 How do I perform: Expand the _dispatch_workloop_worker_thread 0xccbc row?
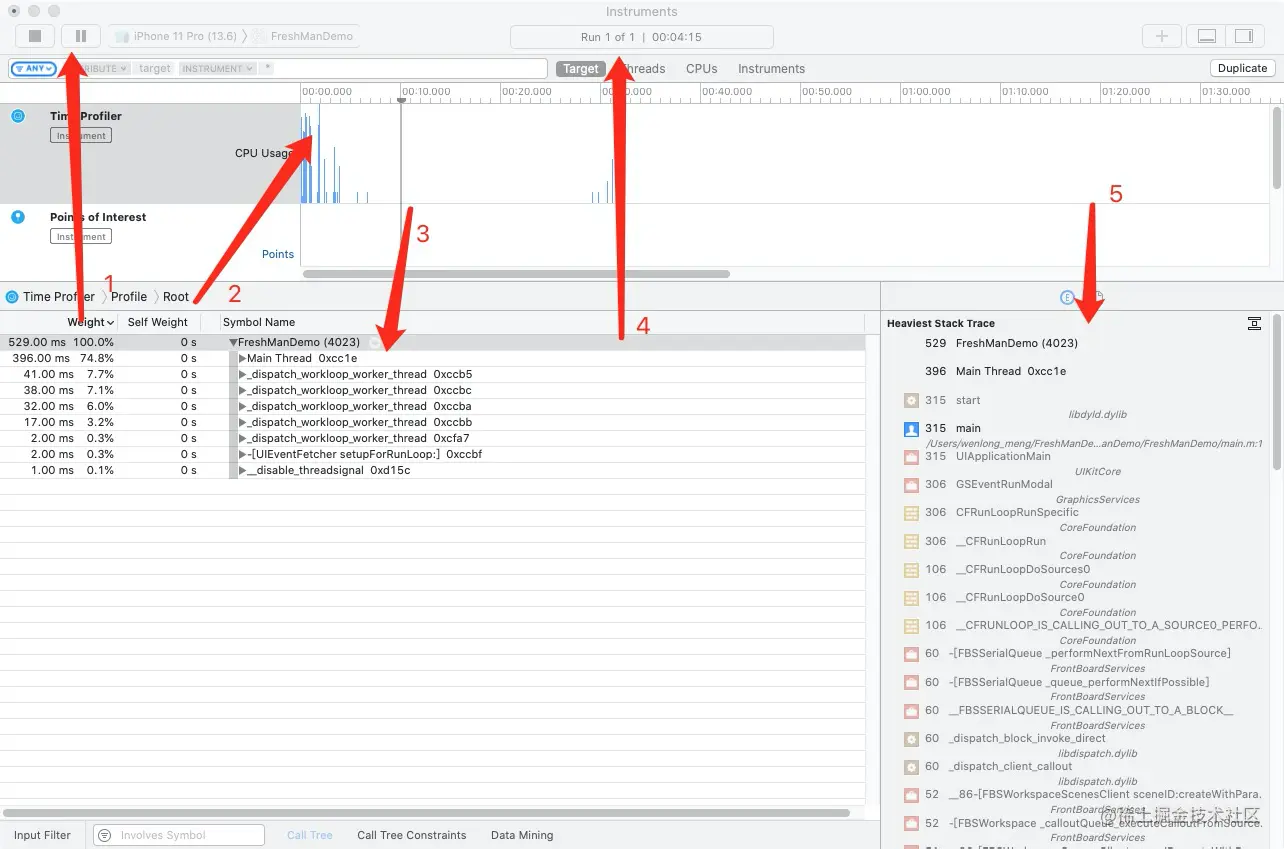pos(243,390)
